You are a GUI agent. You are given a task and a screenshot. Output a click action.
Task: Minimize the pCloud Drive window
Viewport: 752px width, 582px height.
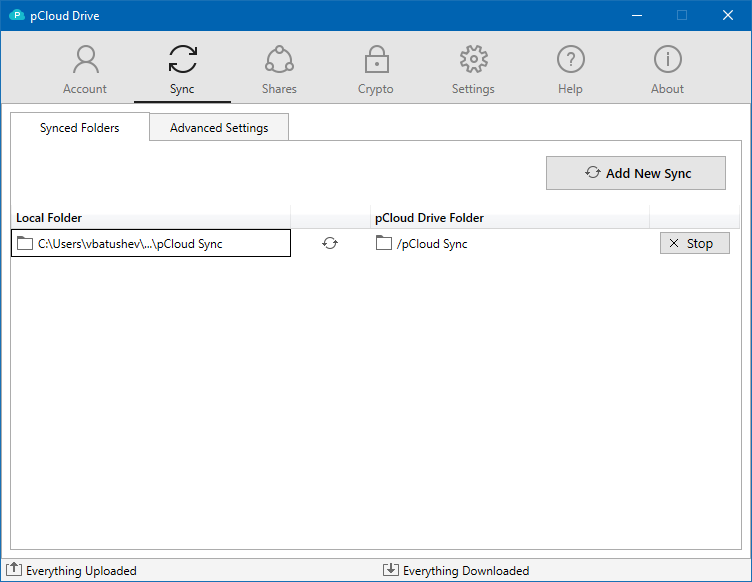click(x=637, y=15)
